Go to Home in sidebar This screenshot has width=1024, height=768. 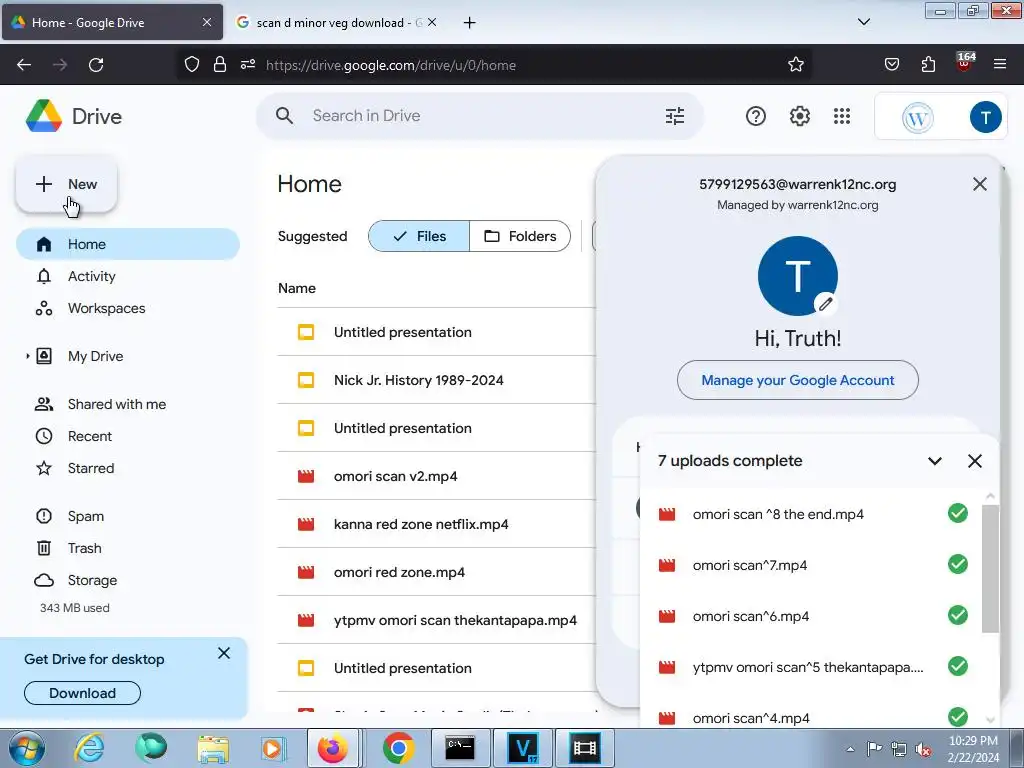pos(128,244)
